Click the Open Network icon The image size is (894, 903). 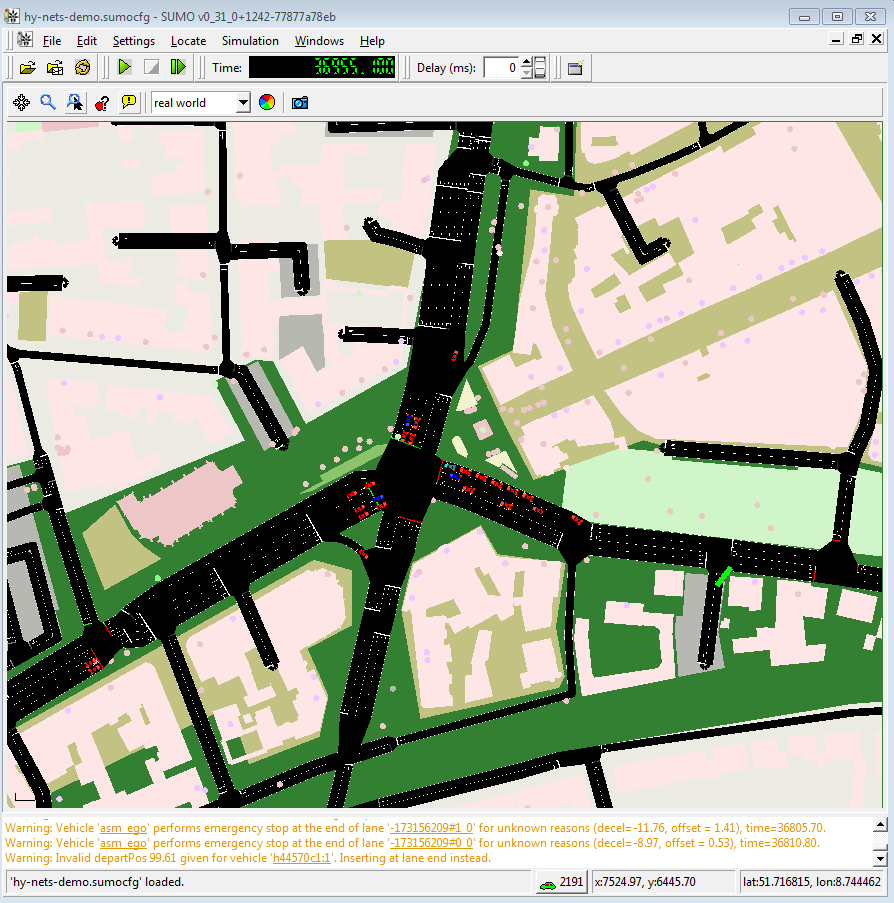pyautogui.click(x=55, y=67)
